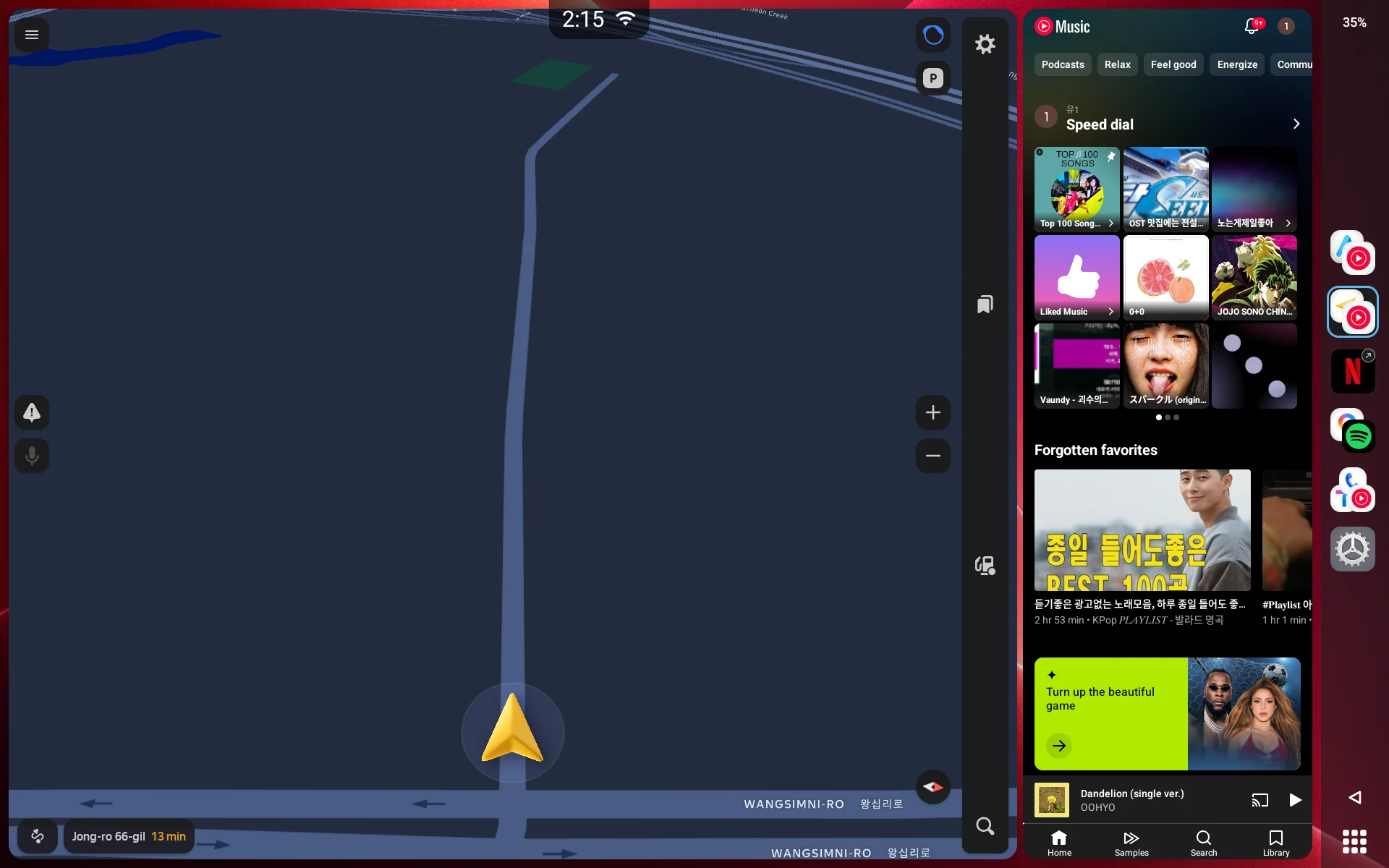Report a road hazard warning icon
Viewport: 1389px width, 868px height.
[32, 412]
